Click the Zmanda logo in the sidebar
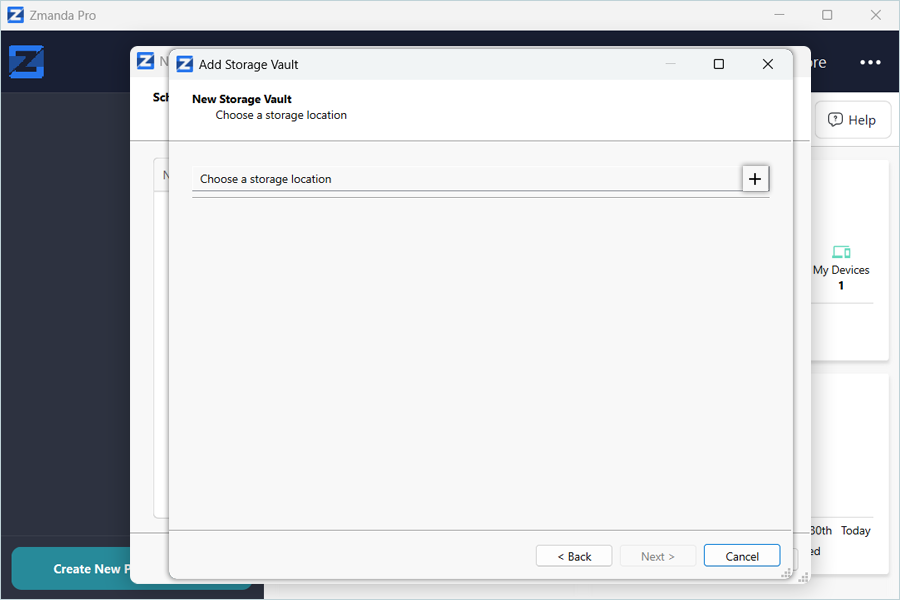 (26, 61)
